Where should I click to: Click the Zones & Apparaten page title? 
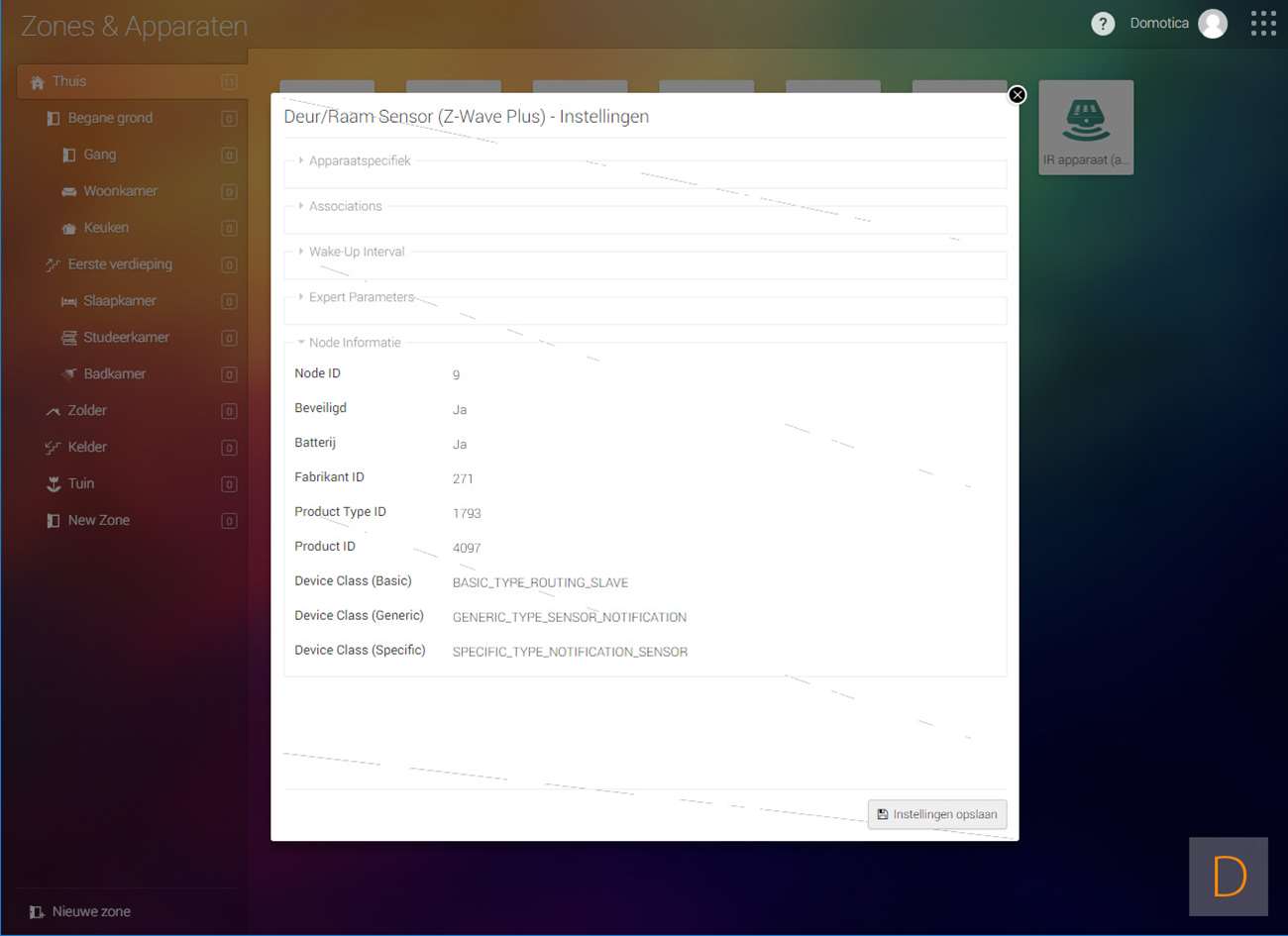[x=134, y=27]
